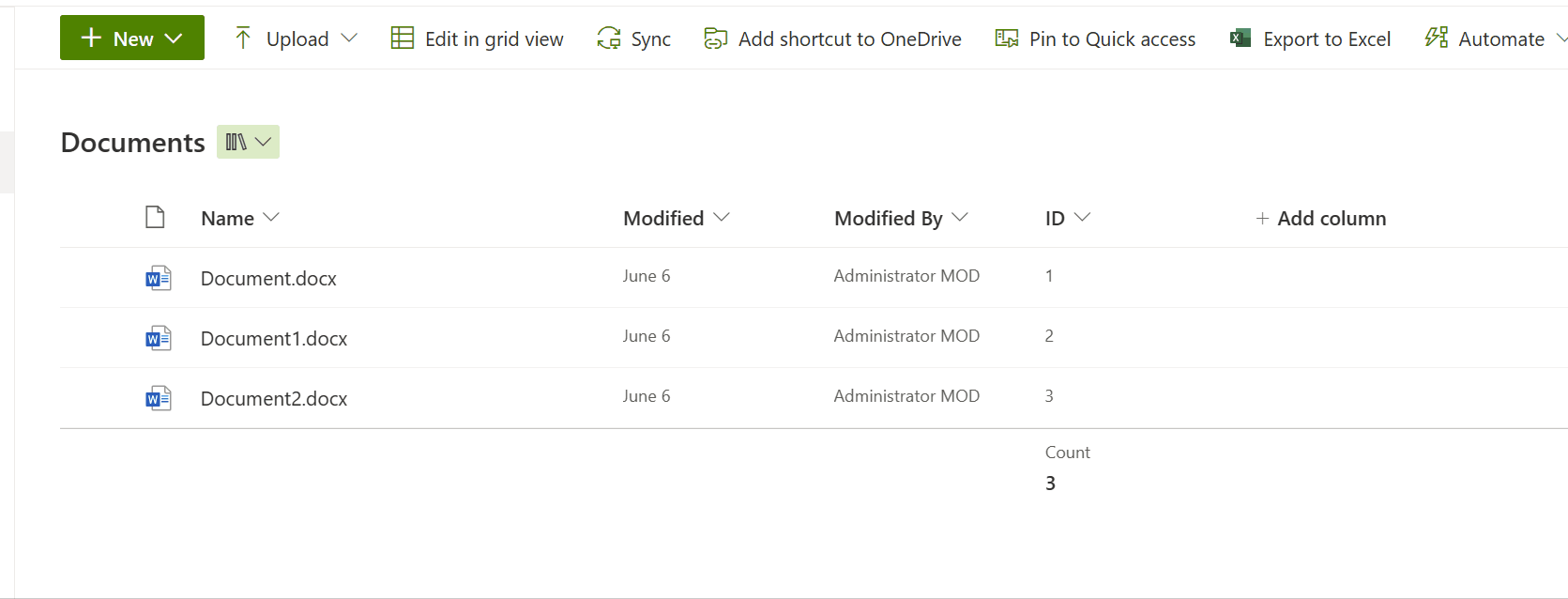
Task: Open the view switcher dropdown beside Documents
Action: point(248,141)
